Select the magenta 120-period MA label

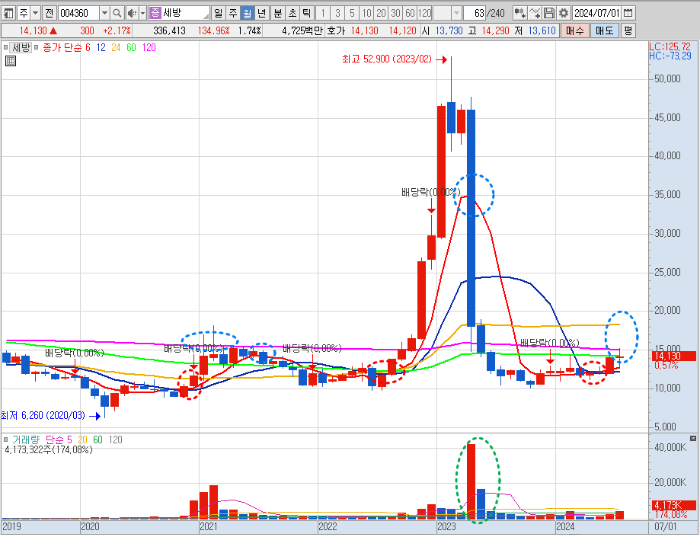149,47
